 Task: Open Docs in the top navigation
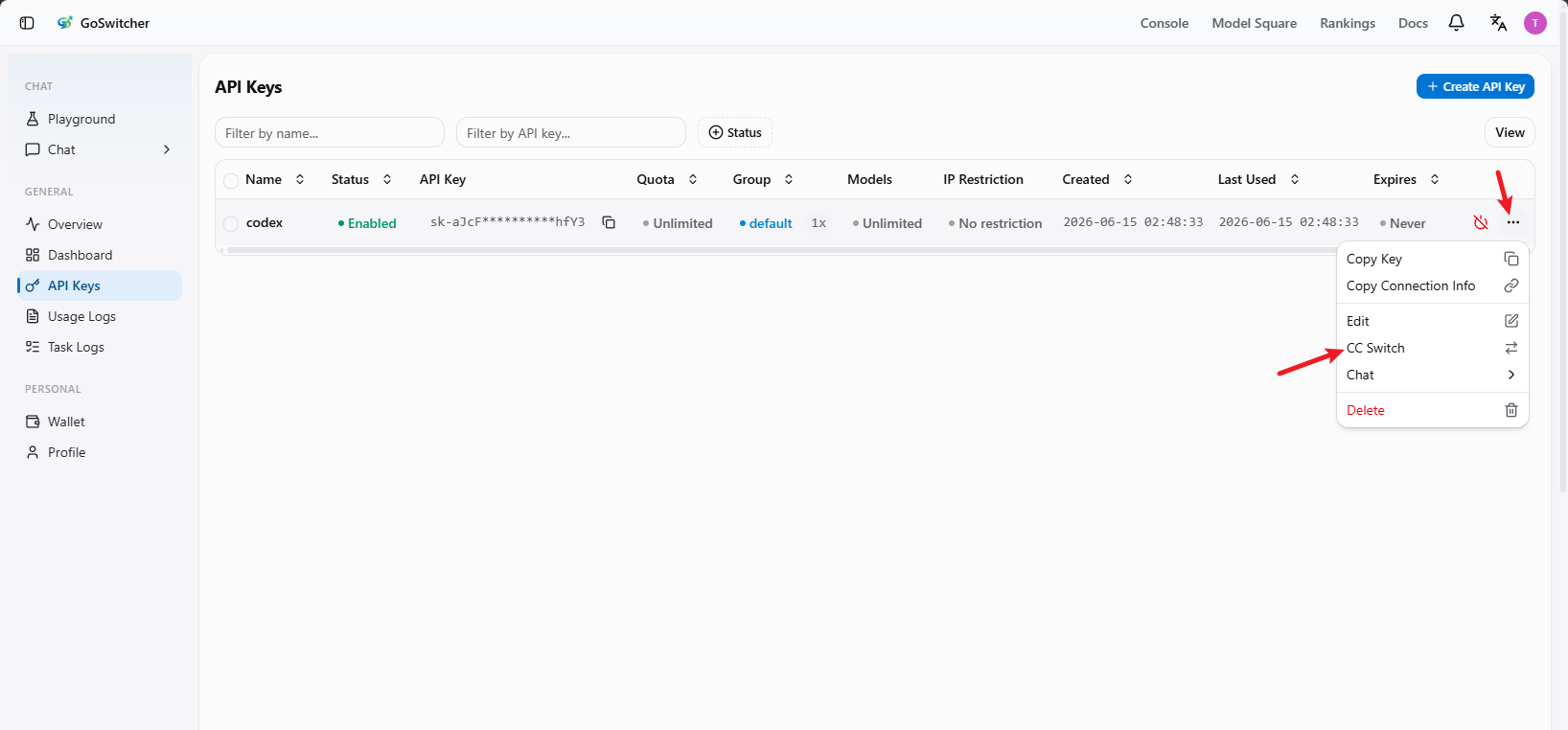[1413, 23]
